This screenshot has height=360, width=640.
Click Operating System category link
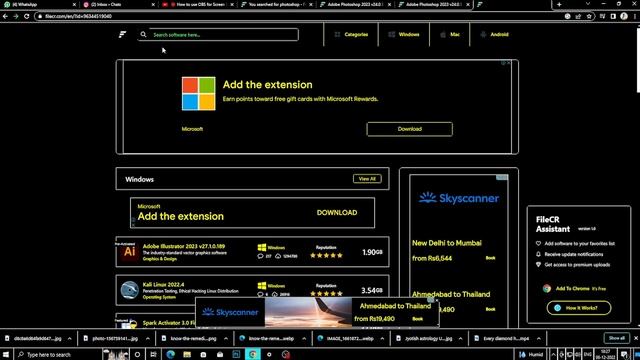(x=159, y=297)
